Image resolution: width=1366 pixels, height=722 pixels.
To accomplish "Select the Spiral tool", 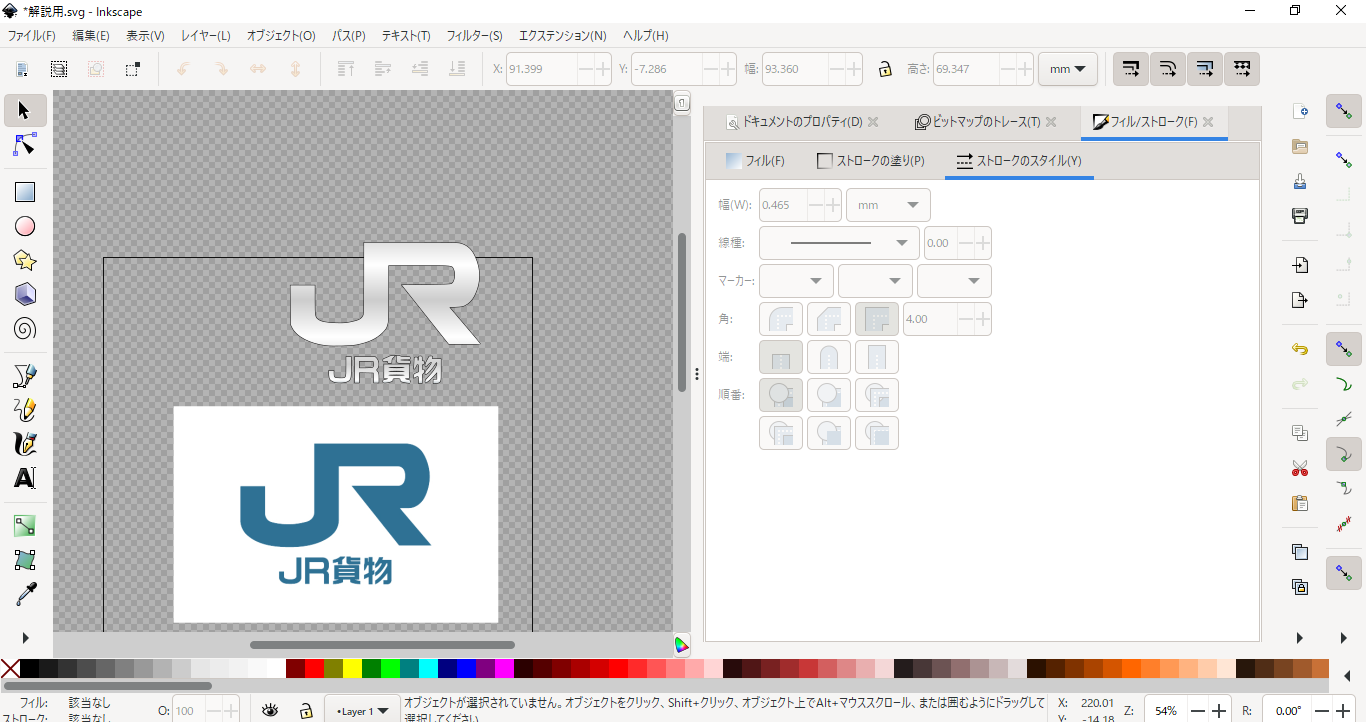I will [x=25, y=329].
